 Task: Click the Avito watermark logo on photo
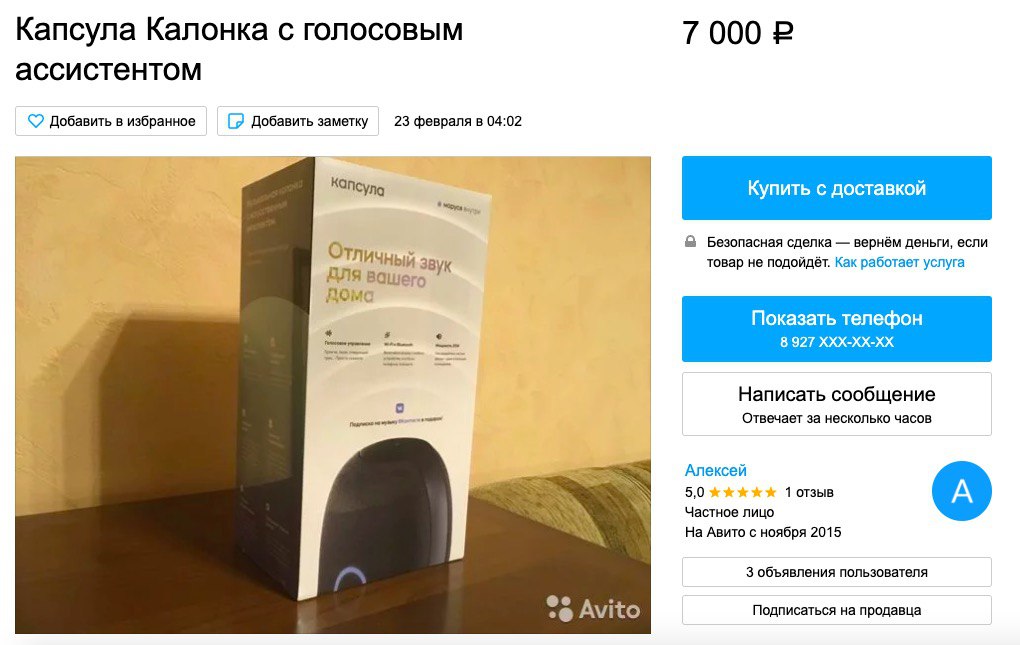[593, 609]
